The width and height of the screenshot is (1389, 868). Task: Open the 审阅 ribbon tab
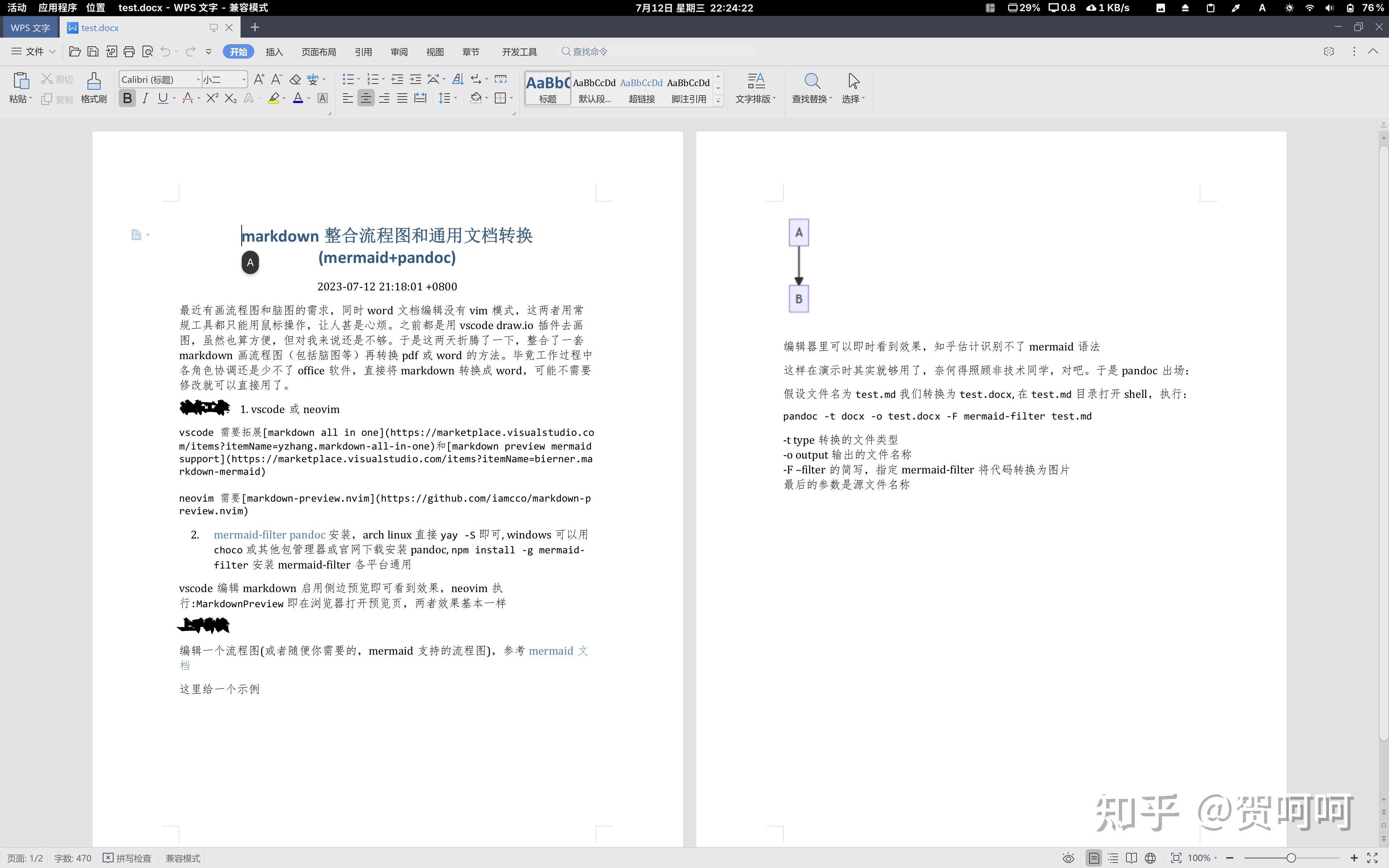coord(398,52)
